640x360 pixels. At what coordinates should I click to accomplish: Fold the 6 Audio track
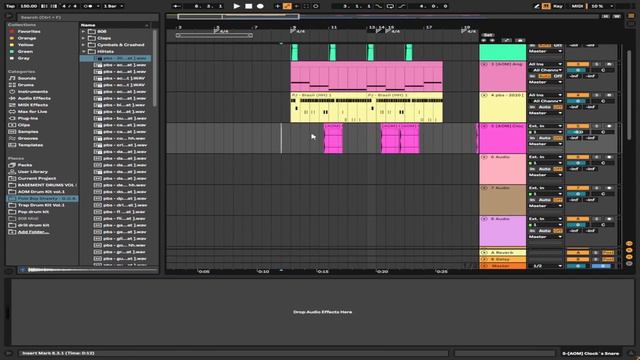(484, 157)
